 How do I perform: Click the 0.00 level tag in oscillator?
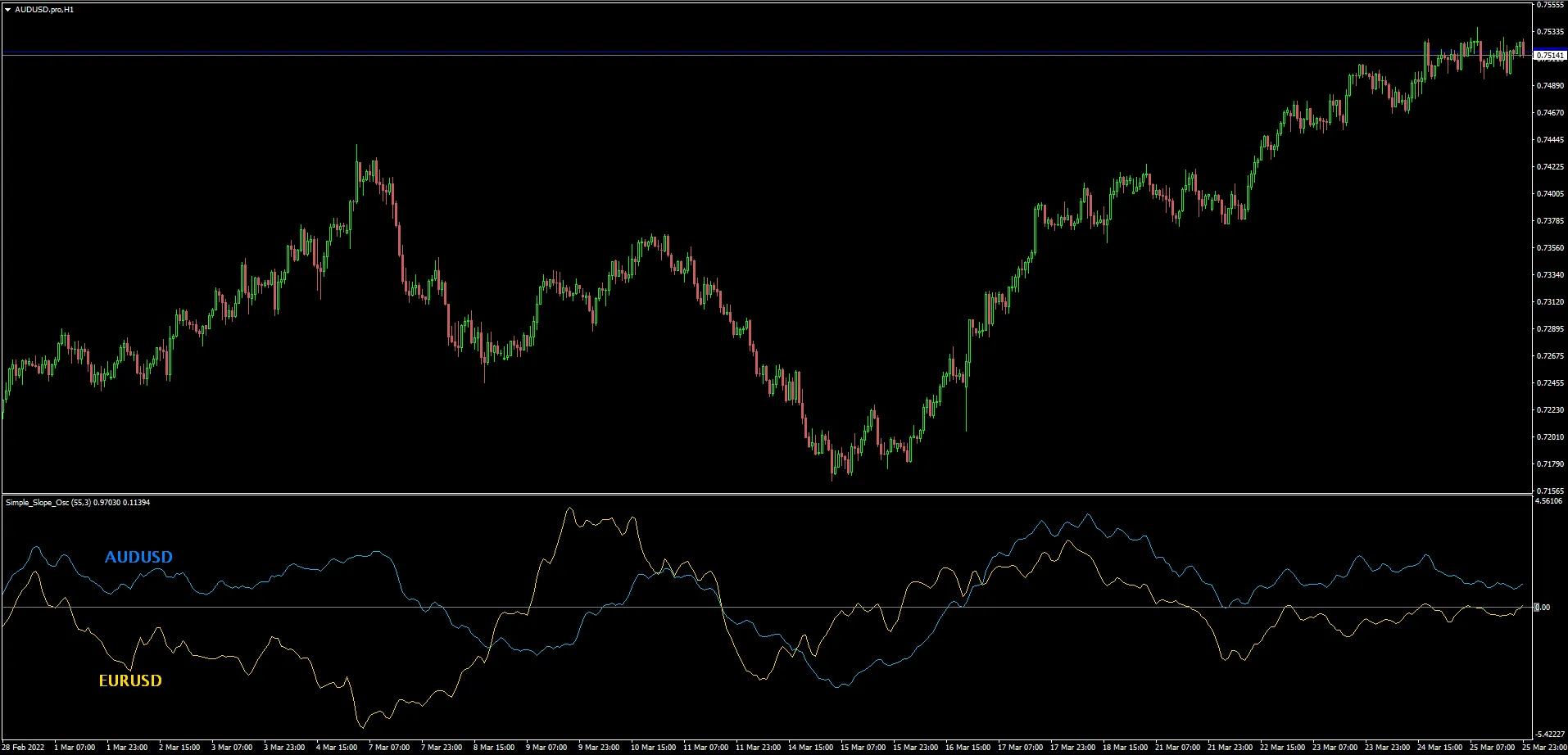pos(1542,608)
